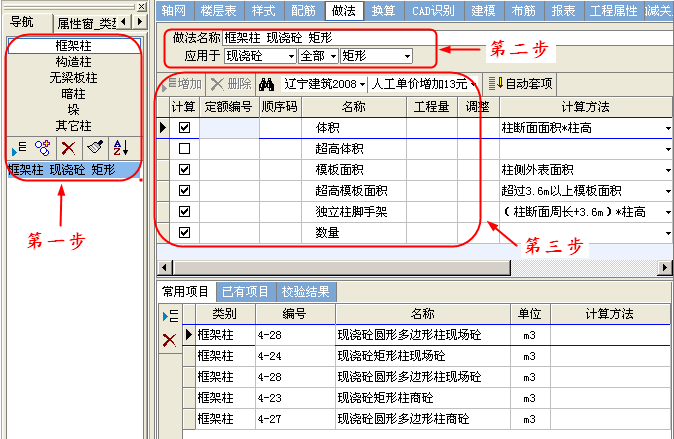Open the 已有项目 tab
The width and height of the screenshot is (674, 439).
point(245,292)
